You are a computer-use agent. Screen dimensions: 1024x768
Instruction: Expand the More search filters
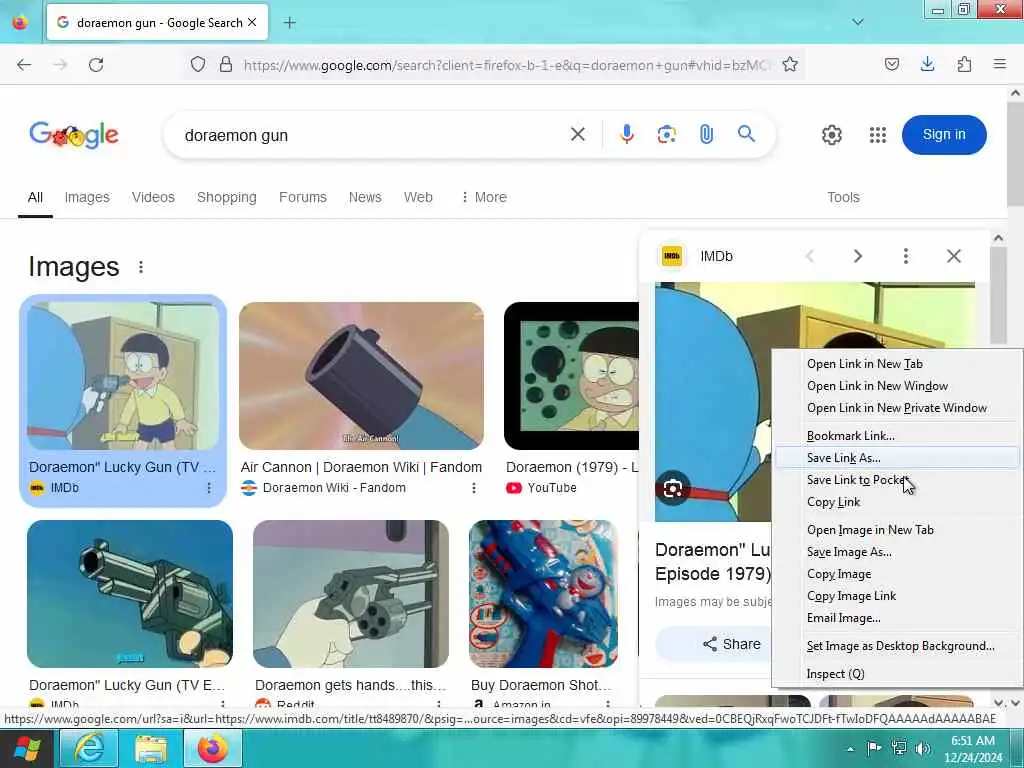pyautogui.click(x=484, y=197)
